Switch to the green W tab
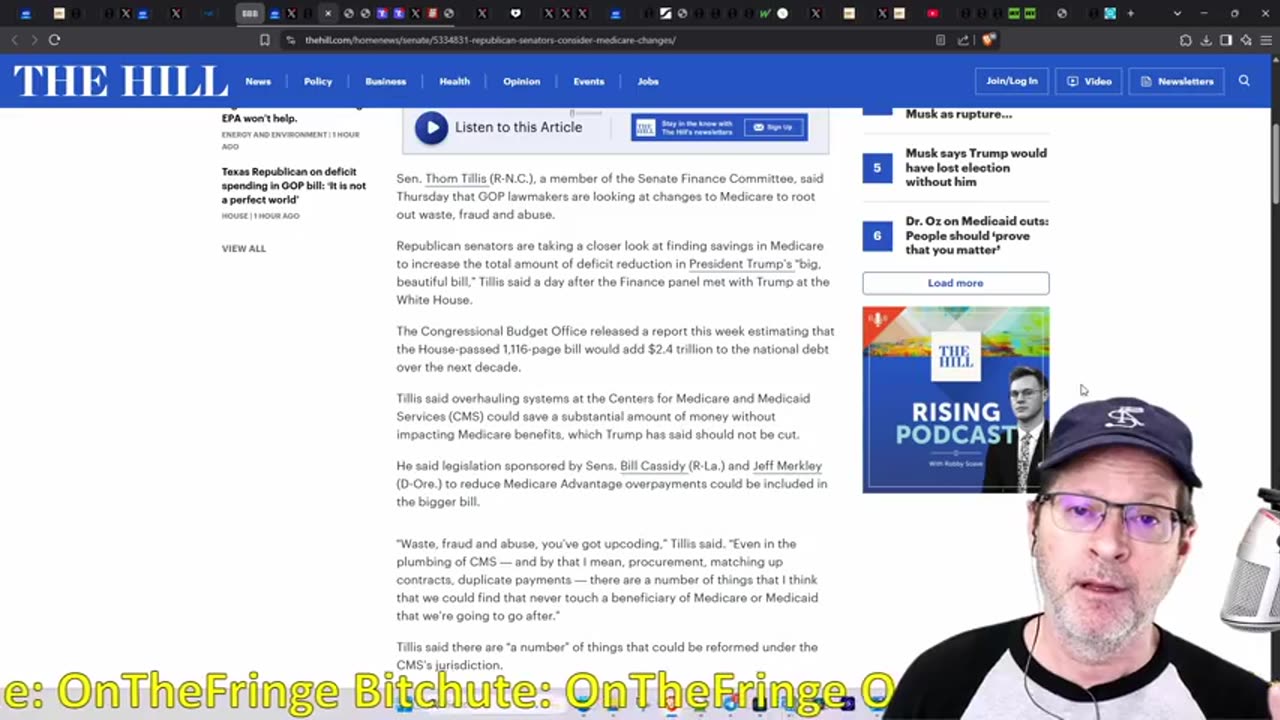The image size is (1280, 720). coord(765,13)
